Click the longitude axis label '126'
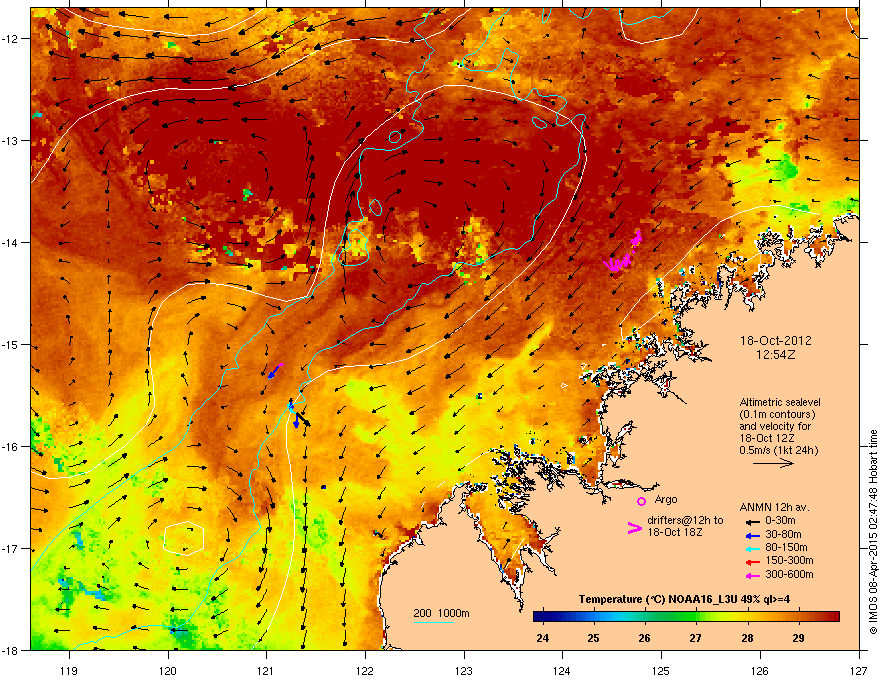The width and height of the screenshot is (880, 680). pos(760,671)
